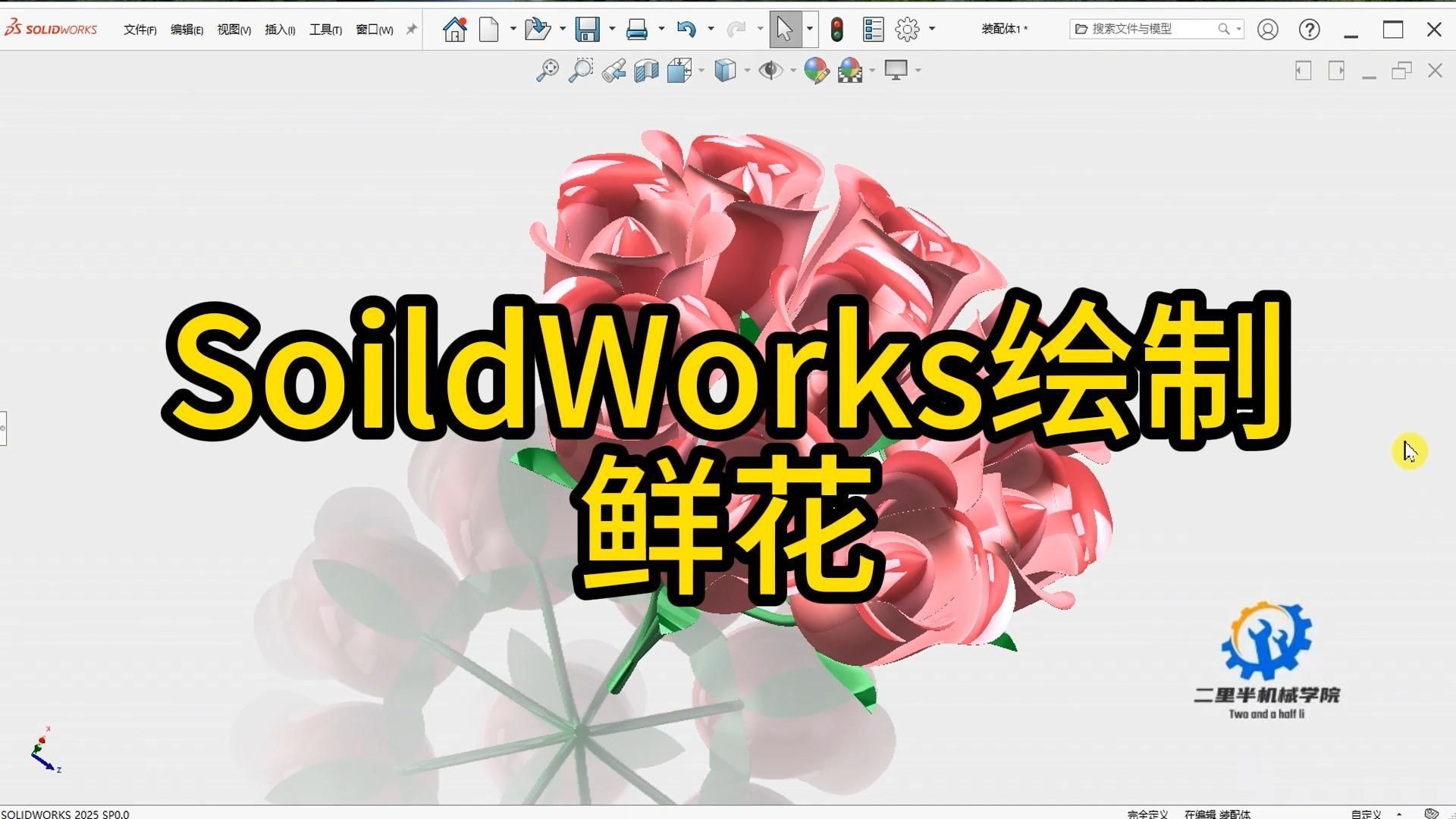Open the Help question mark
The width and height of the screenshot is (1456, 819).
1309,30
